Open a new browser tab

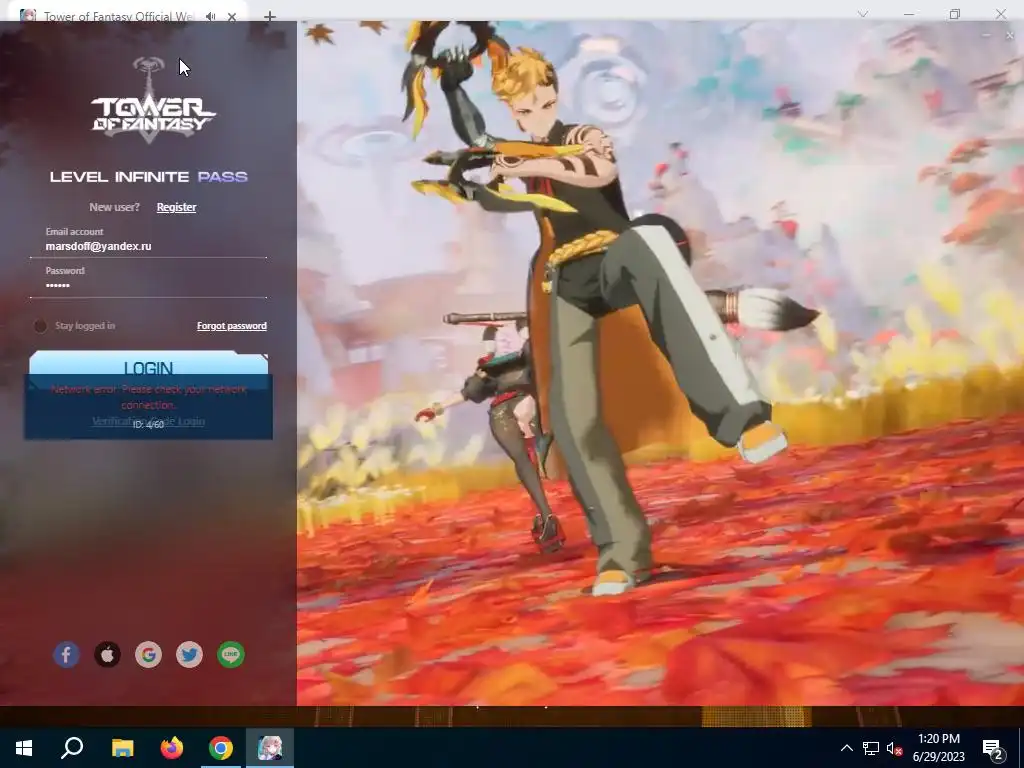(270, 16)
